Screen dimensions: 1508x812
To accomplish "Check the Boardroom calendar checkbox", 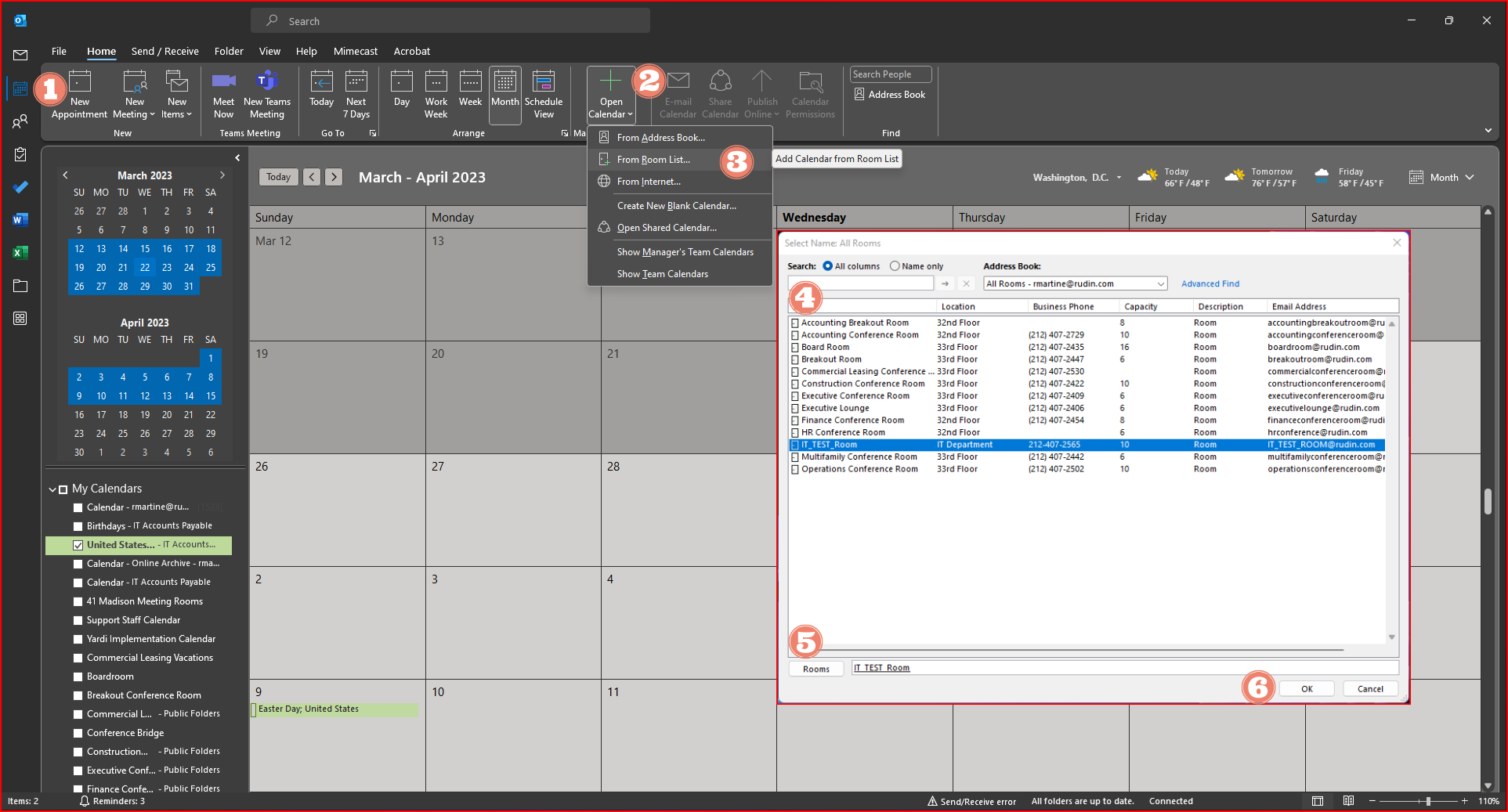I will pos(78,677).
